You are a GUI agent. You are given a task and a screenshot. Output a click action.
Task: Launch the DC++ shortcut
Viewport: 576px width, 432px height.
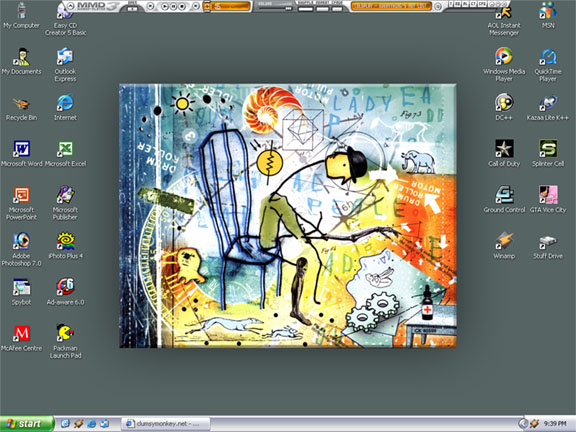click(x=504, y=108)
